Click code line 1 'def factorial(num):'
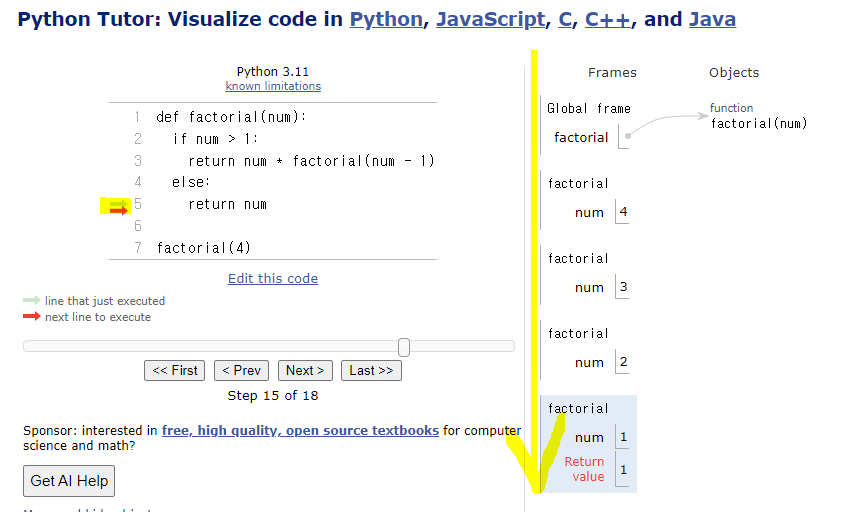 231,117
